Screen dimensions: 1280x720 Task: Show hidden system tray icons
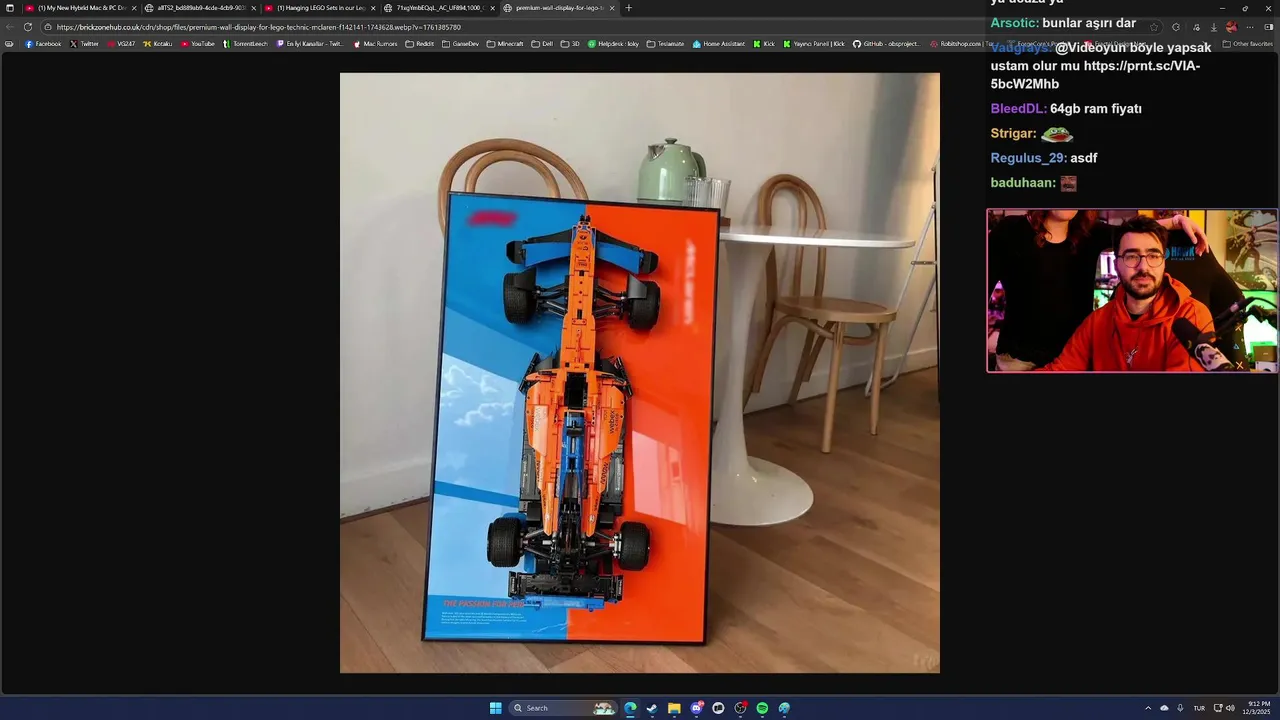[1148, 708]
